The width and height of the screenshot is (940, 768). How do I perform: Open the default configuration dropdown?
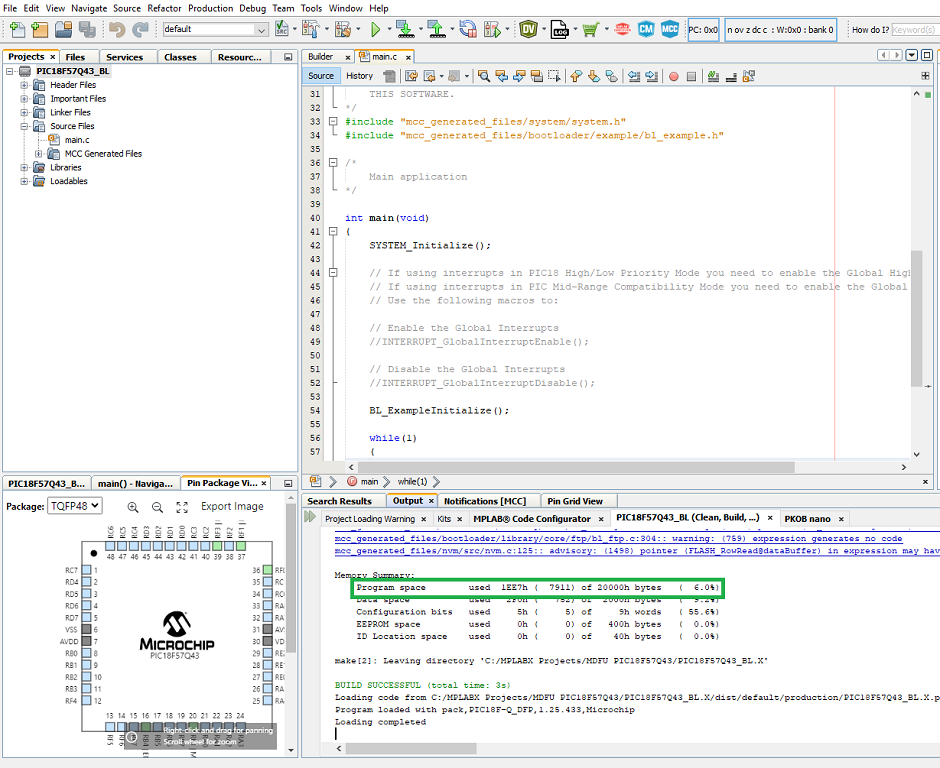tap(215, 30)
